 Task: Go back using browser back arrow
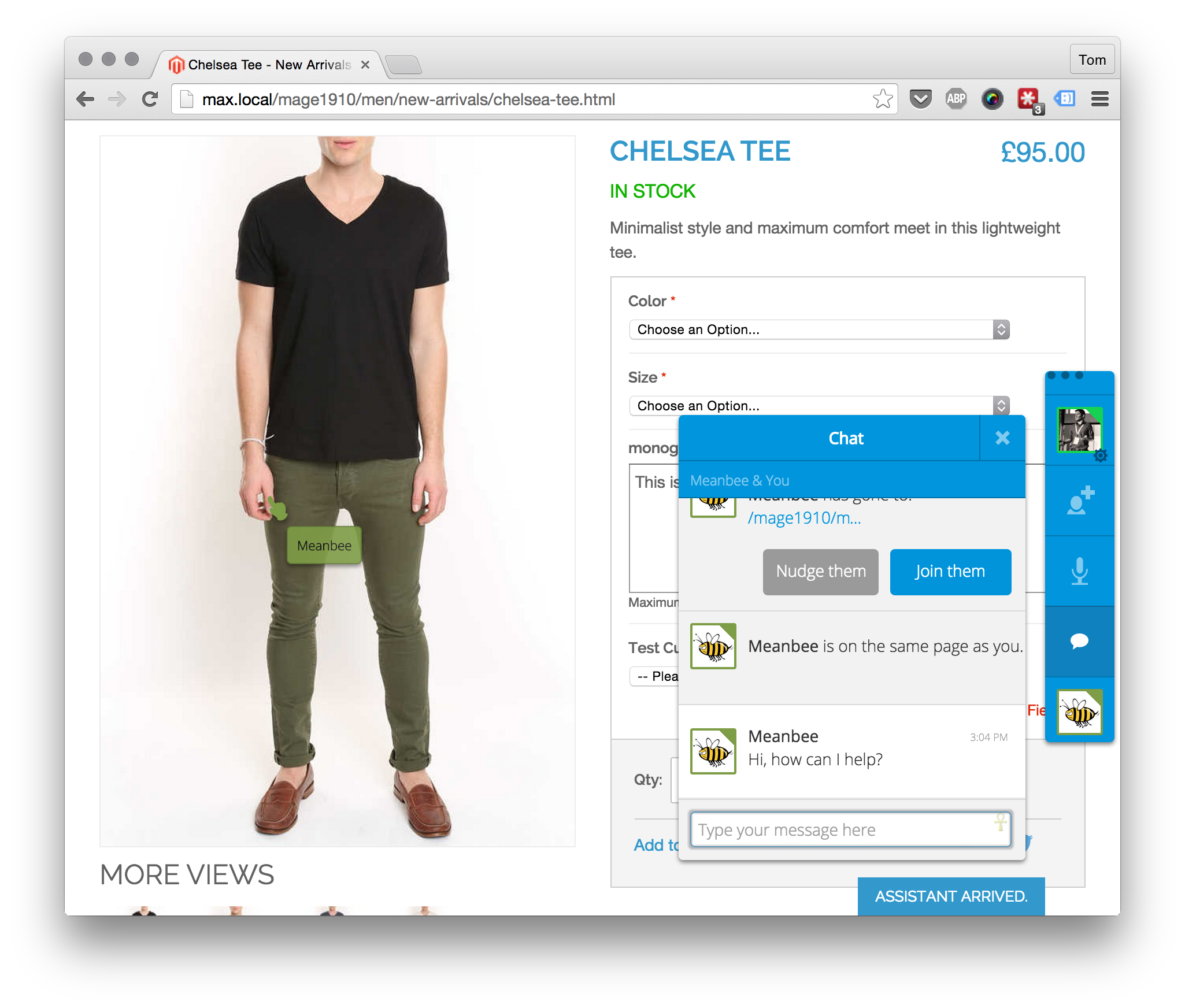click(86, 99)
